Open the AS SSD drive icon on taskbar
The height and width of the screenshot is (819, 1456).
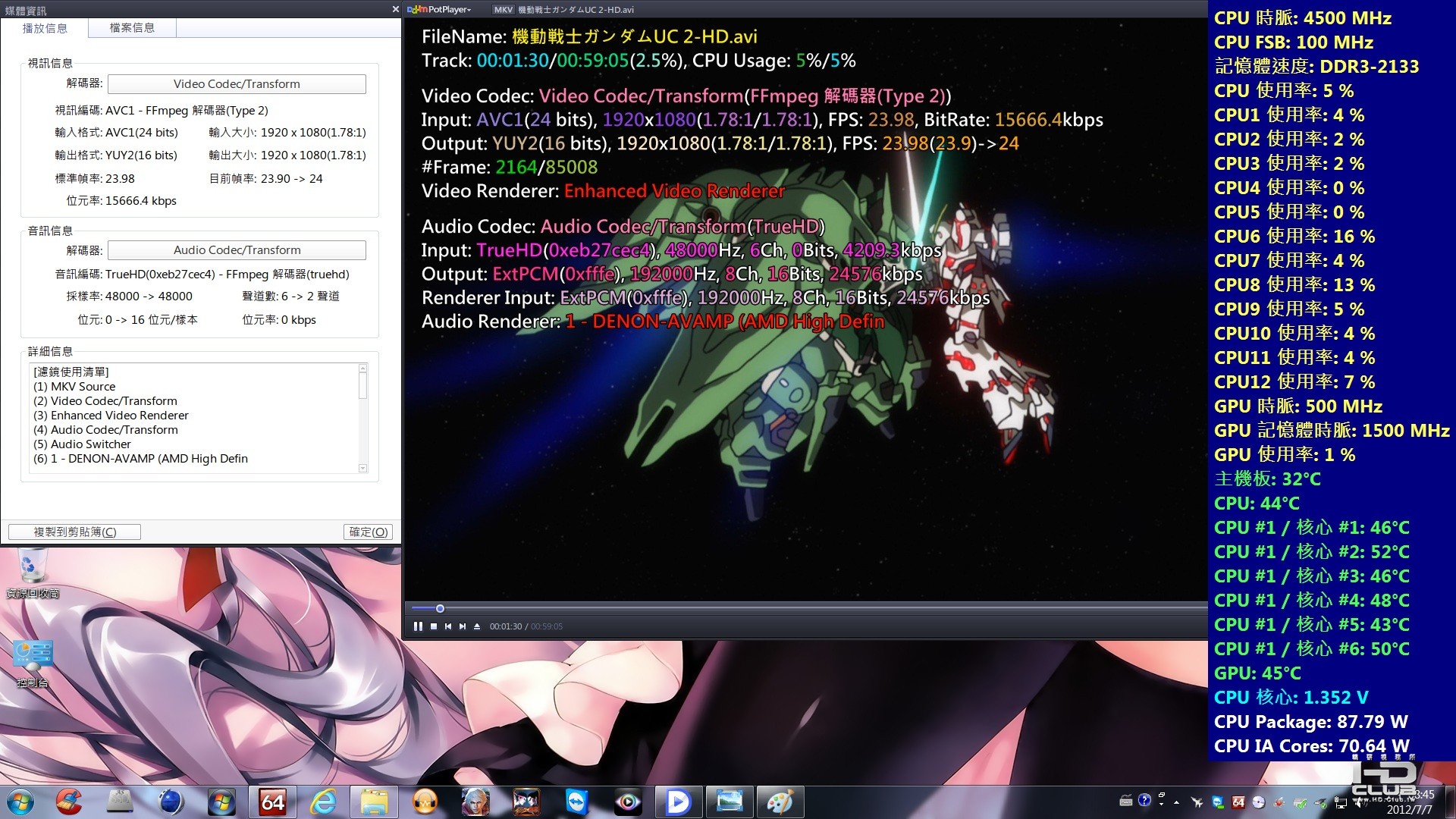(x=121, y=802)
